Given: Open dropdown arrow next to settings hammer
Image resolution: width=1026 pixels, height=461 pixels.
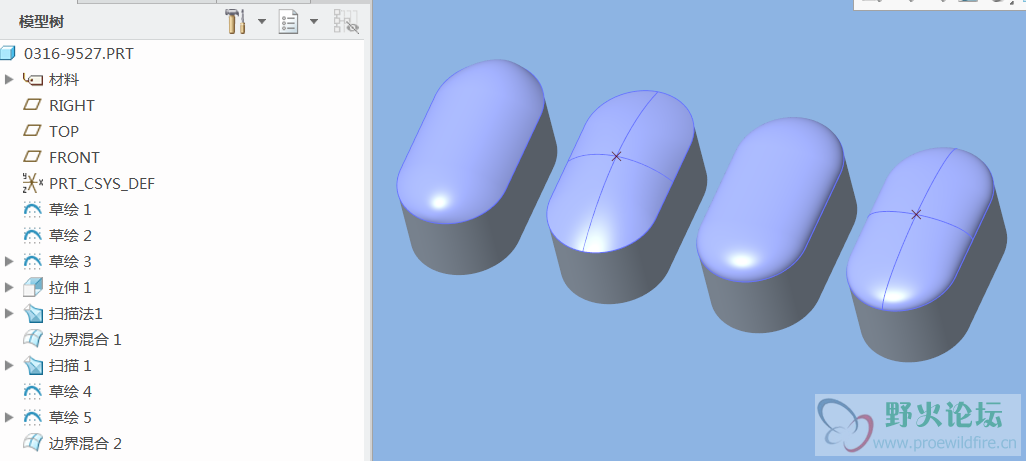Looking at the screenshot, I should point(262,22).
